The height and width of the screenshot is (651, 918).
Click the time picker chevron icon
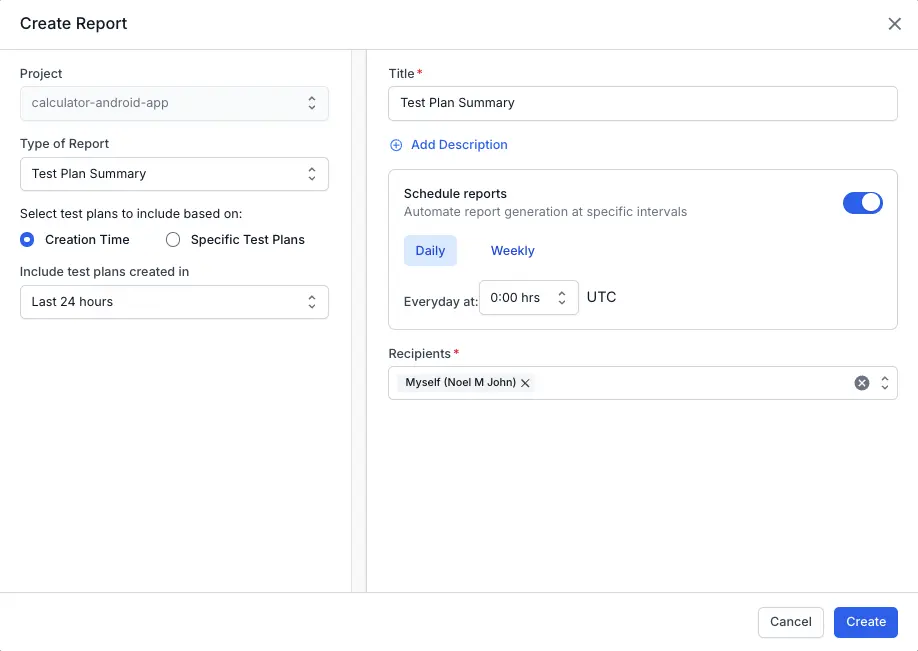(562, 298)
